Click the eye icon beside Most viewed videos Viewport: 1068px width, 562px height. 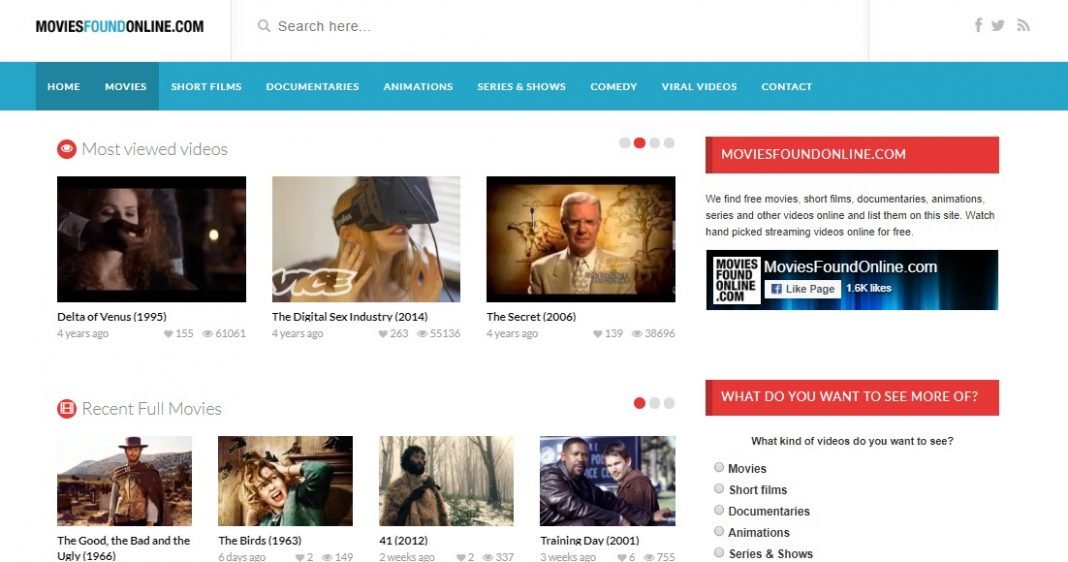(x=67, y=149)
